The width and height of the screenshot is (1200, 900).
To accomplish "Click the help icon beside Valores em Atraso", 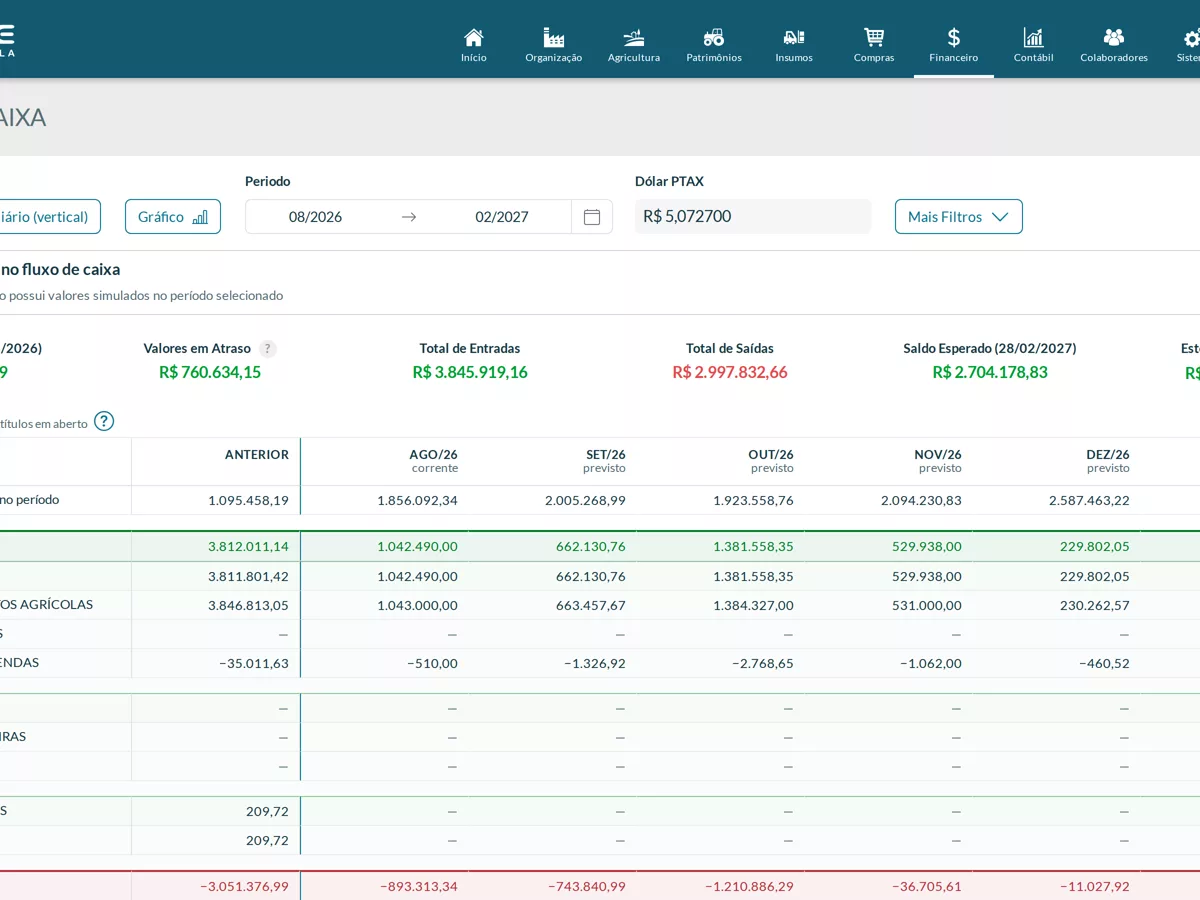I will (267, 349).
